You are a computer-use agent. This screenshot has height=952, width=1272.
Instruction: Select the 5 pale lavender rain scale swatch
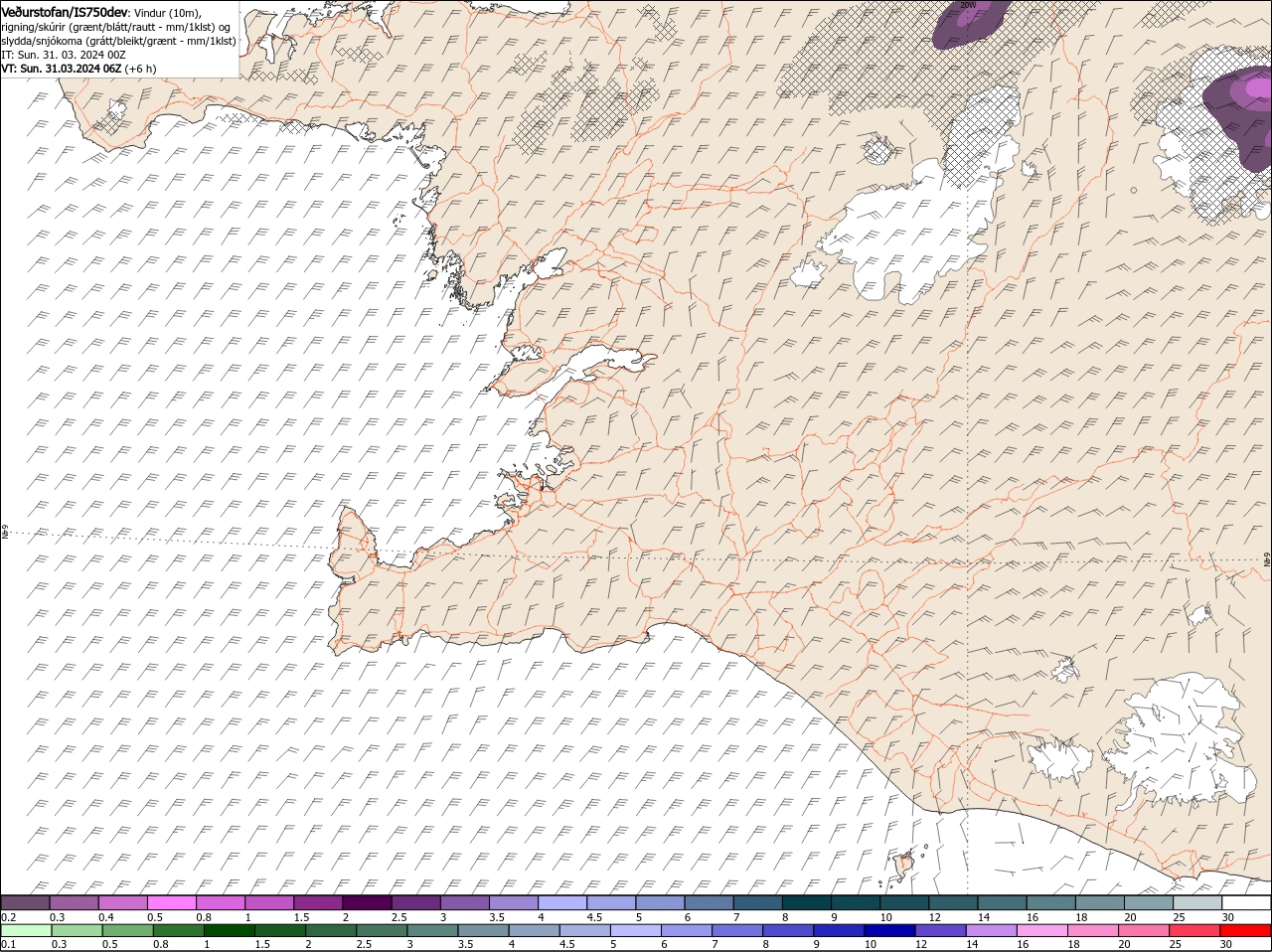pyautogui.click(x=637, y=931)
